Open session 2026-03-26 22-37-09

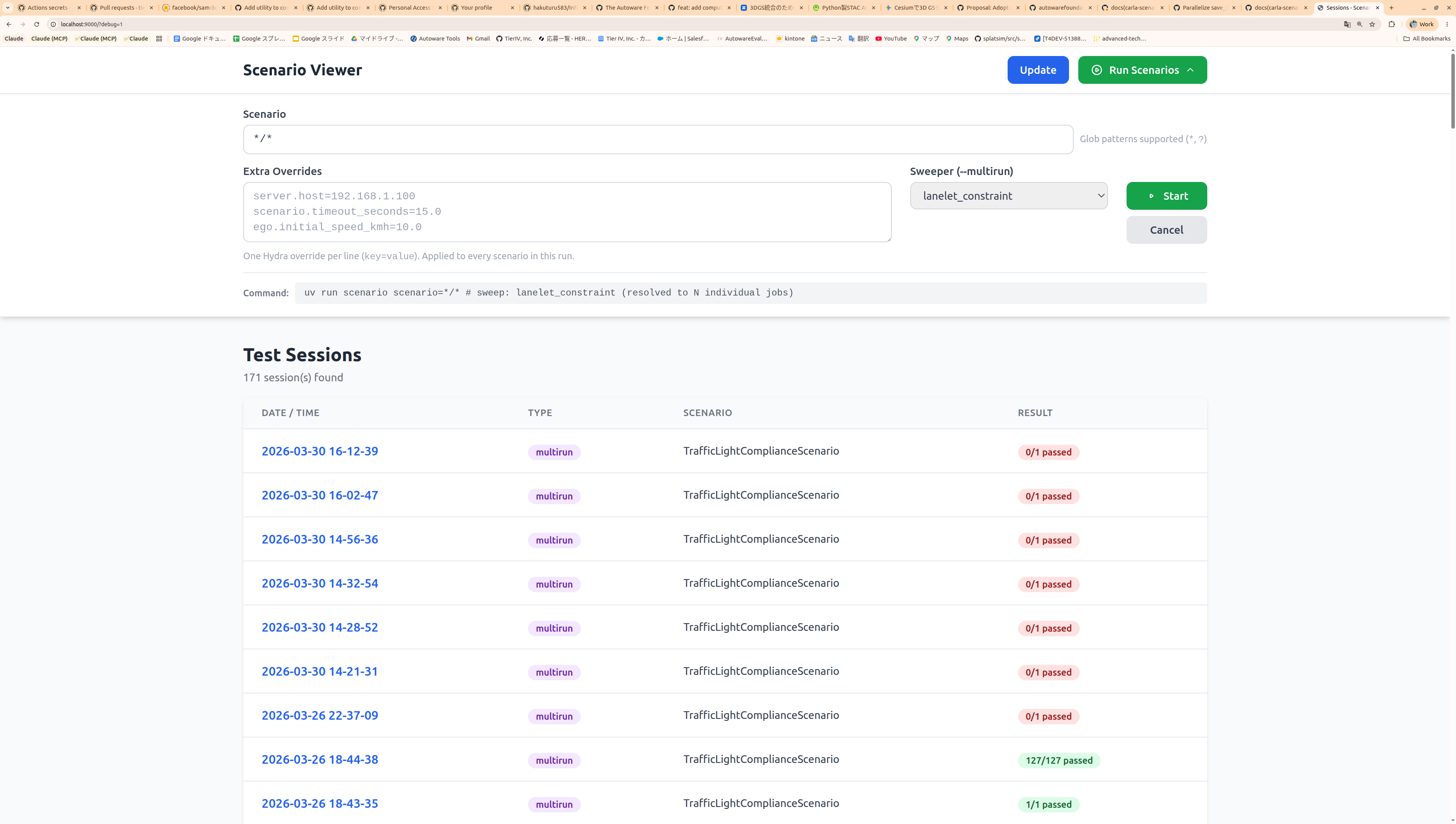click(320, 715)
